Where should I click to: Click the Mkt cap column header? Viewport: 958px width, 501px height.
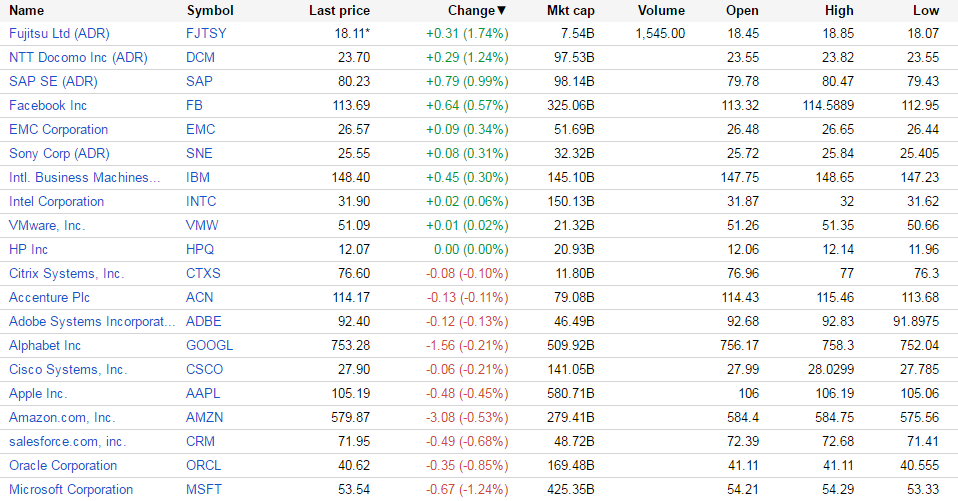pyautogui.click(x=571, y=10)
